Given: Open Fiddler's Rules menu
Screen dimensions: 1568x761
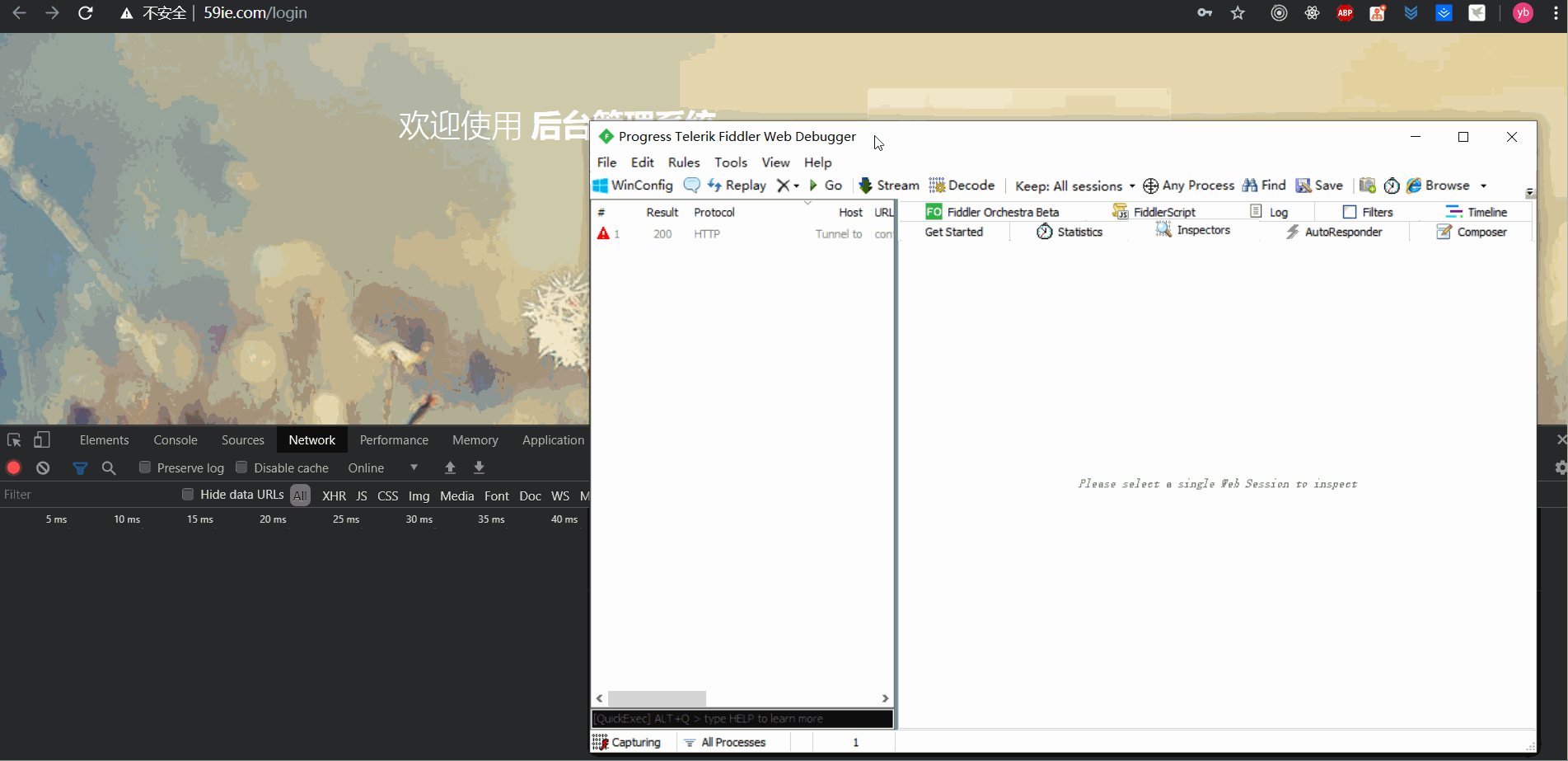Looking at the screenshot, I should point(684,162).
